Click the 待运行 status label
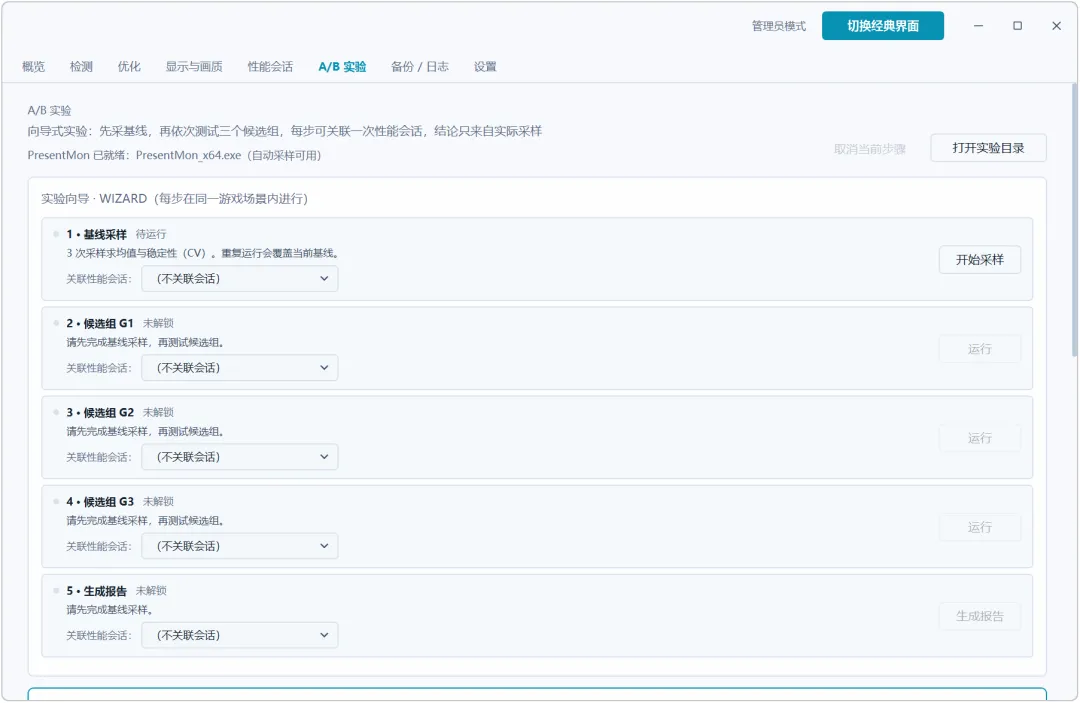The image size is (1080, 703). pyautogui.click(x=151, y=235)
